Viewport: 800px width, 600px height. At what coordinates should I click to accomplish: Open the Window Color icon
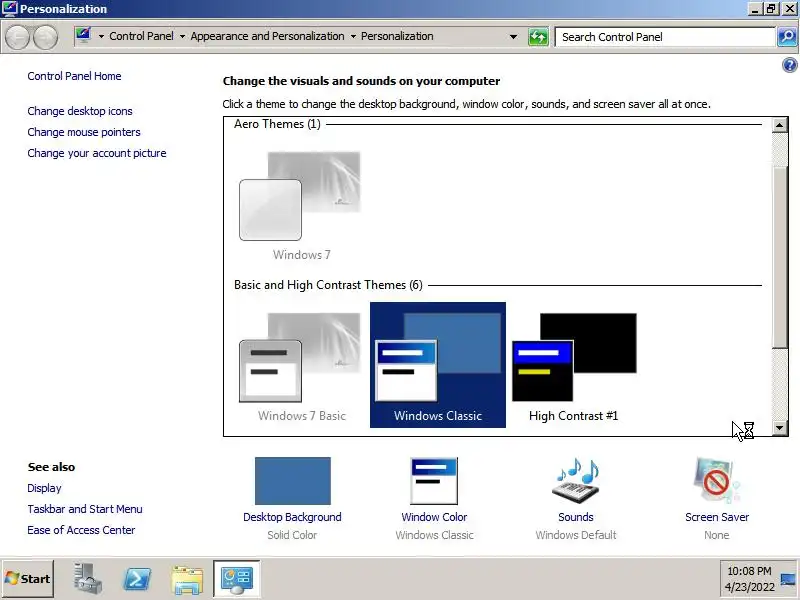click(x=434, y=481)
